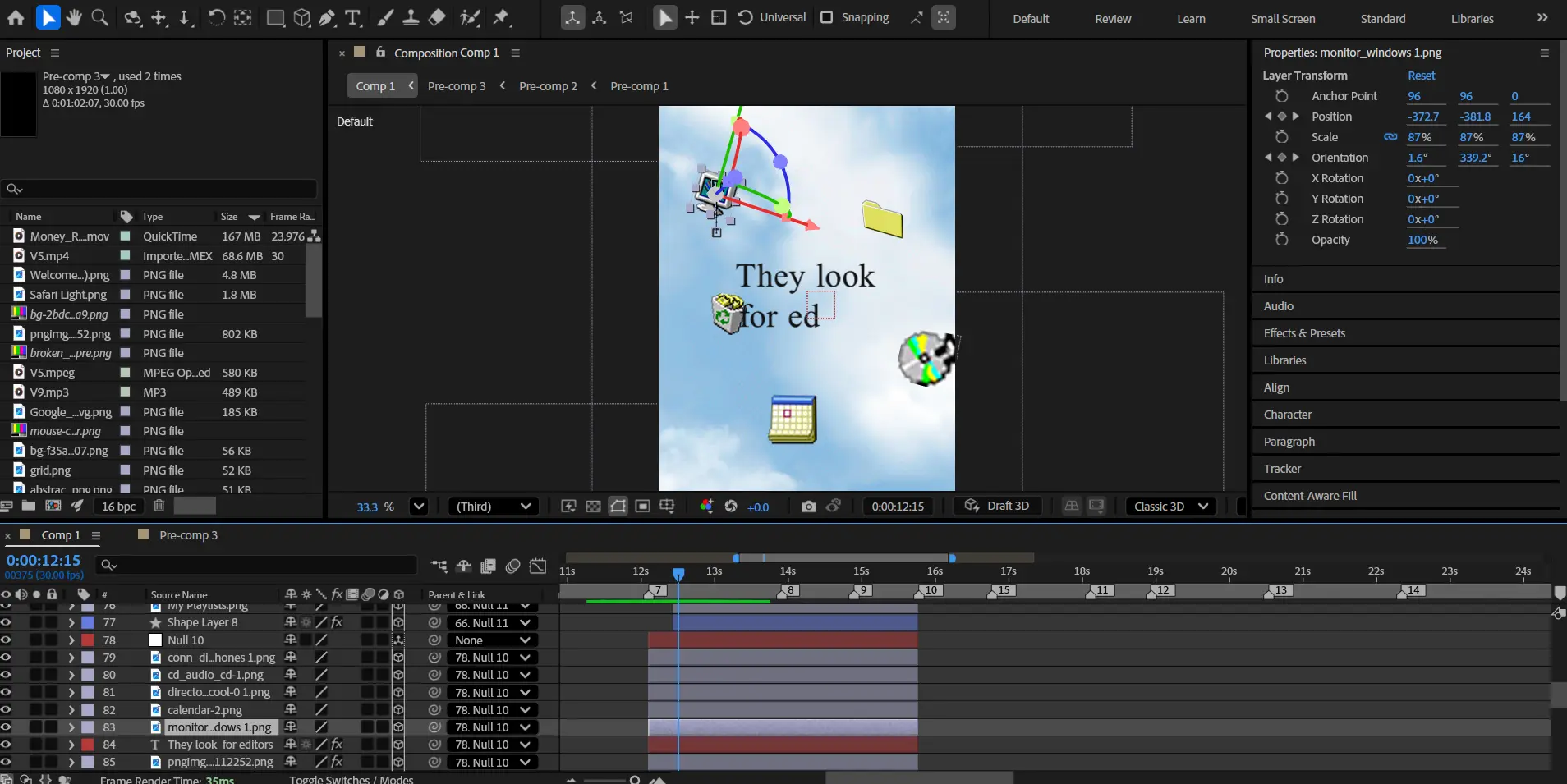Toggle Position stopwatch in Properties panel
The width and height of the screenshot is (1567, 784).
click(x=1282, y=117)
